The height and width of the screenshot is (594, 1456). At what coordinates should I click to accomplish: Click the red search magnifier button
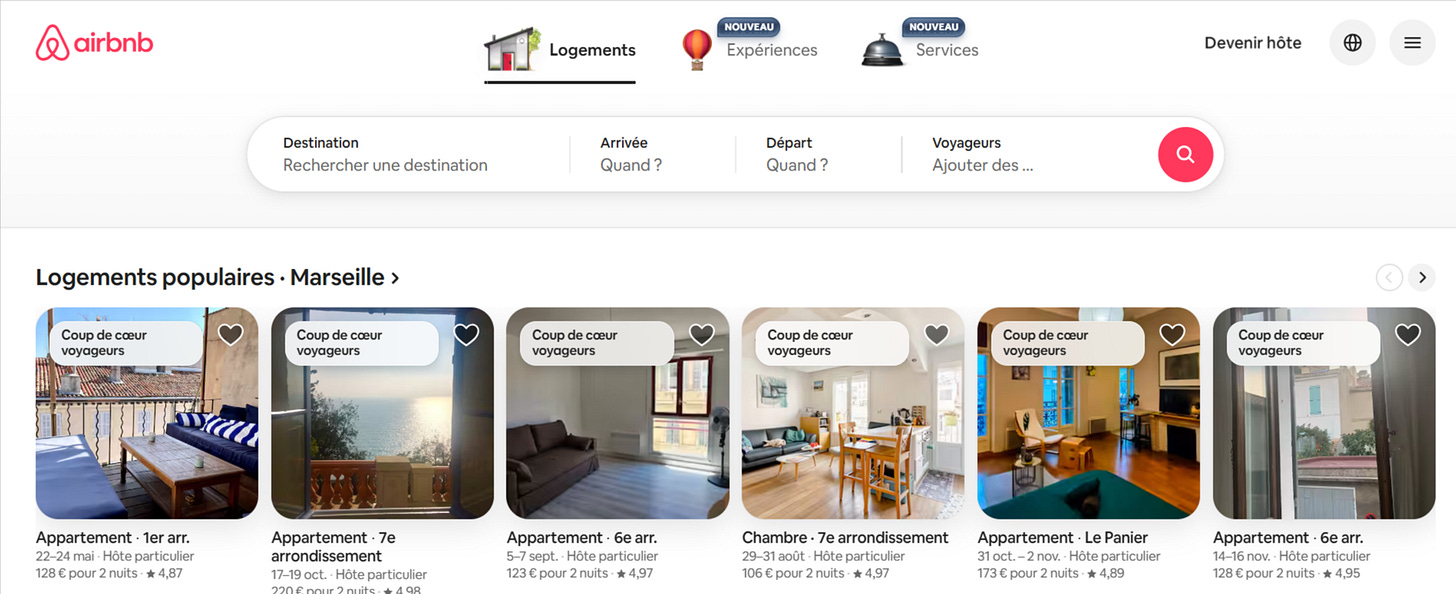pos(1185,154)
